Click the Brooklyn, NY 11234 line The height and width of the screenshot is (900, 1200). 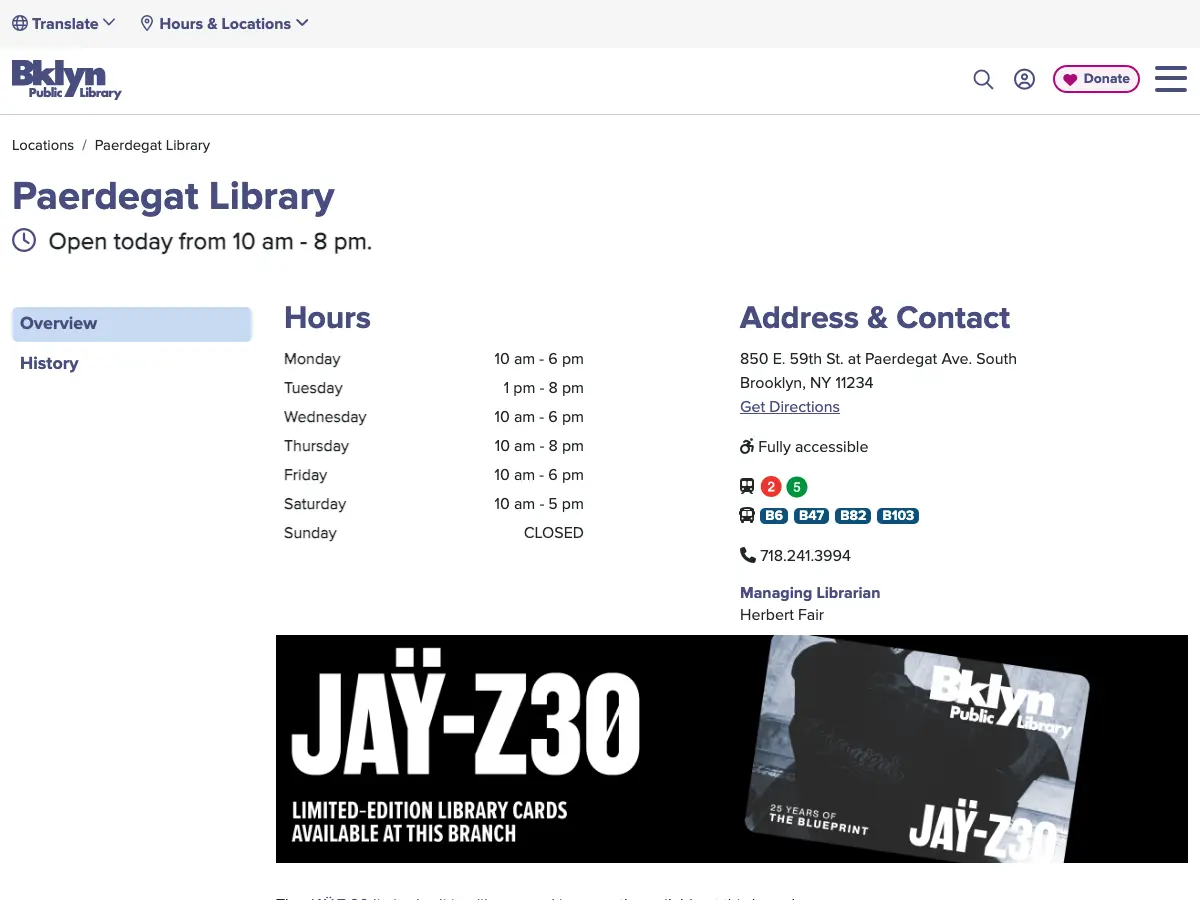coord(806,383)
